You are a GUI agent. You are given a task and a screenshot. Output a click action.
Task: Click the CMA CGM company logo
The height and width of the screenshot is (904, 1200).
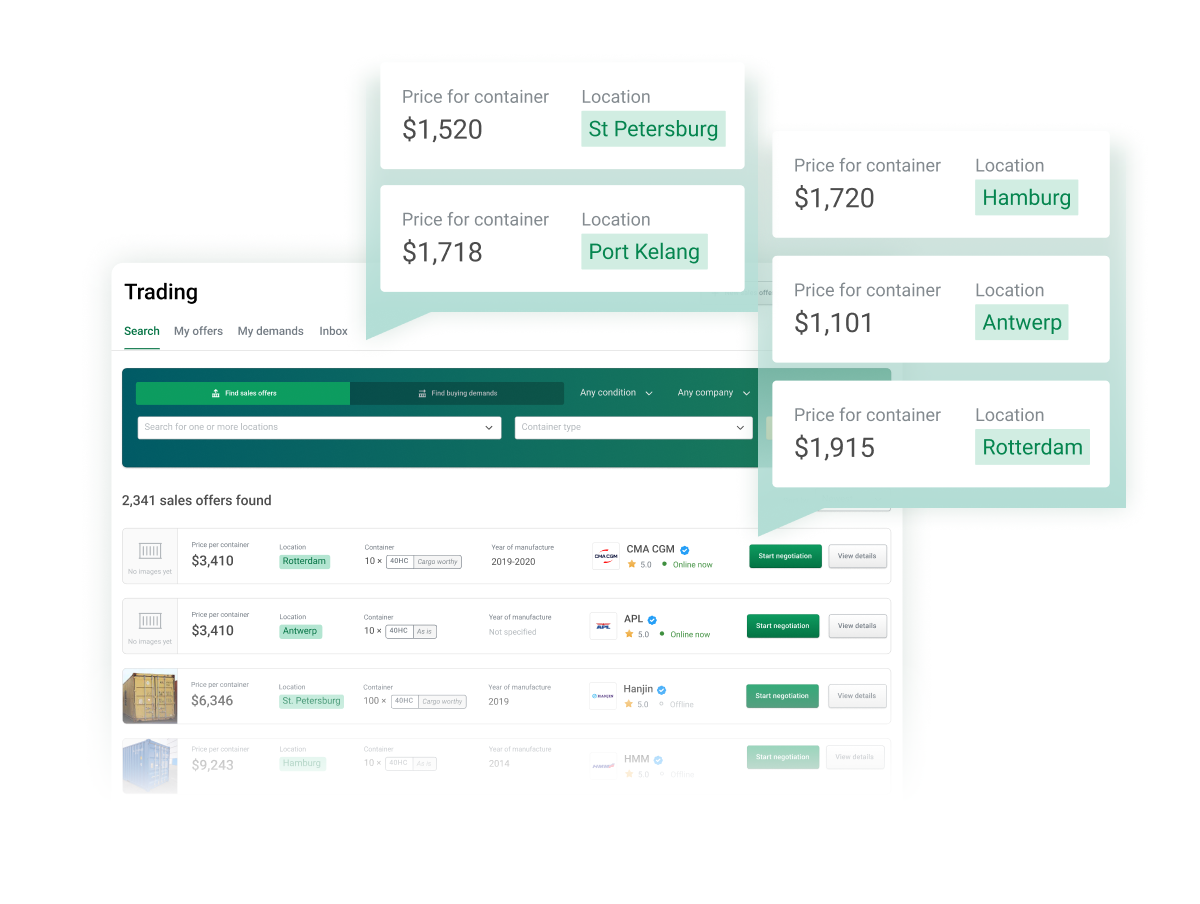click(x=606, y=556)
